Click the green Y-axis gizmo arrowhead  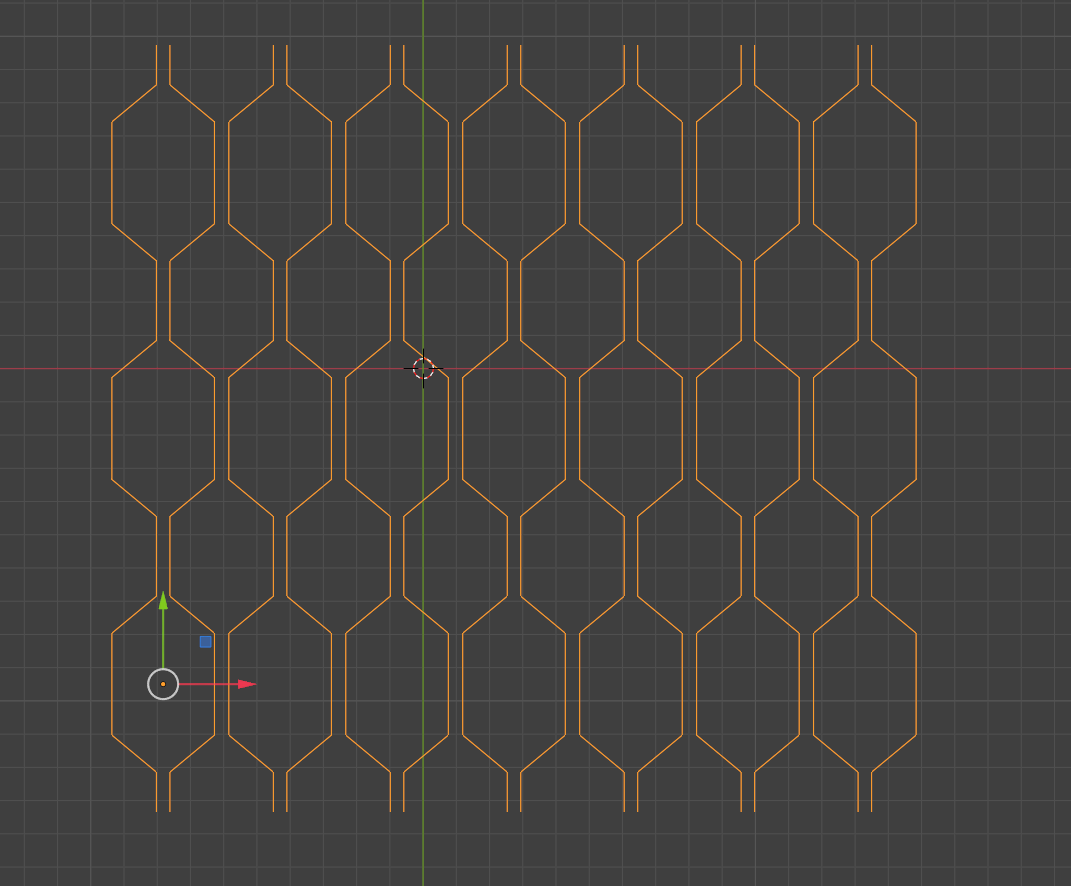tap(163, 600)
